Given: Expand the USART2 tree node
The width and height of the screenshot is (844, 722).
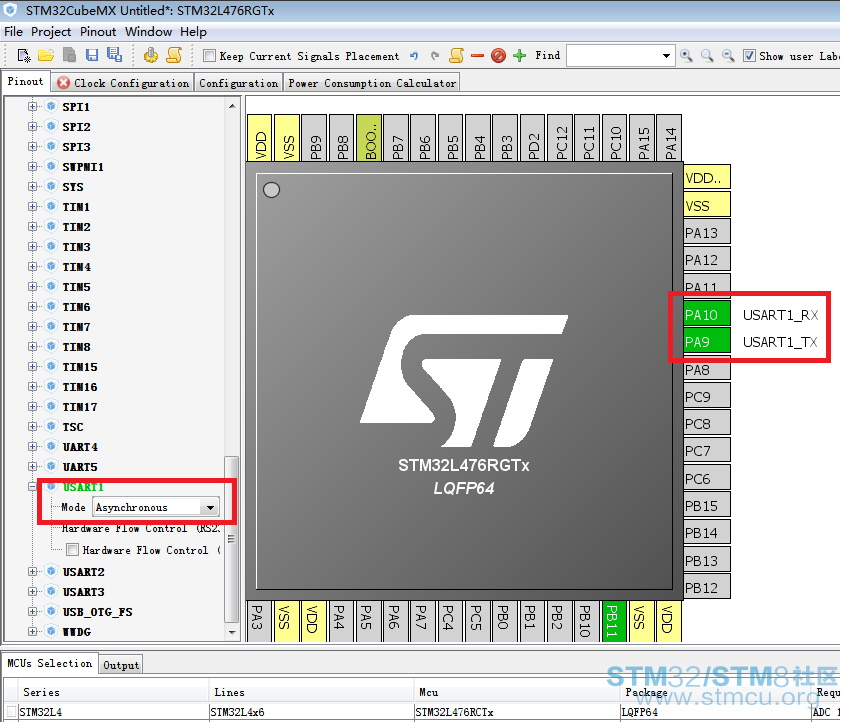Looking at the screenshot, I should point(33,572).
